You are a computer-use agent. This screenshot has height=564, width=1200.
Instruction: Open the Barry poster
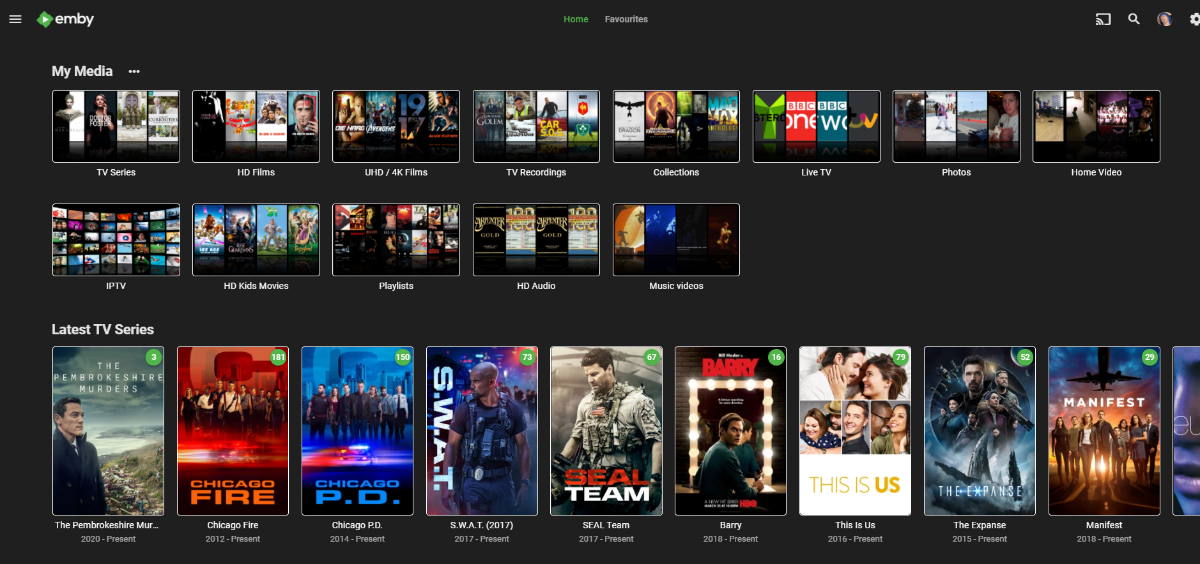click(x=731, y=431)
